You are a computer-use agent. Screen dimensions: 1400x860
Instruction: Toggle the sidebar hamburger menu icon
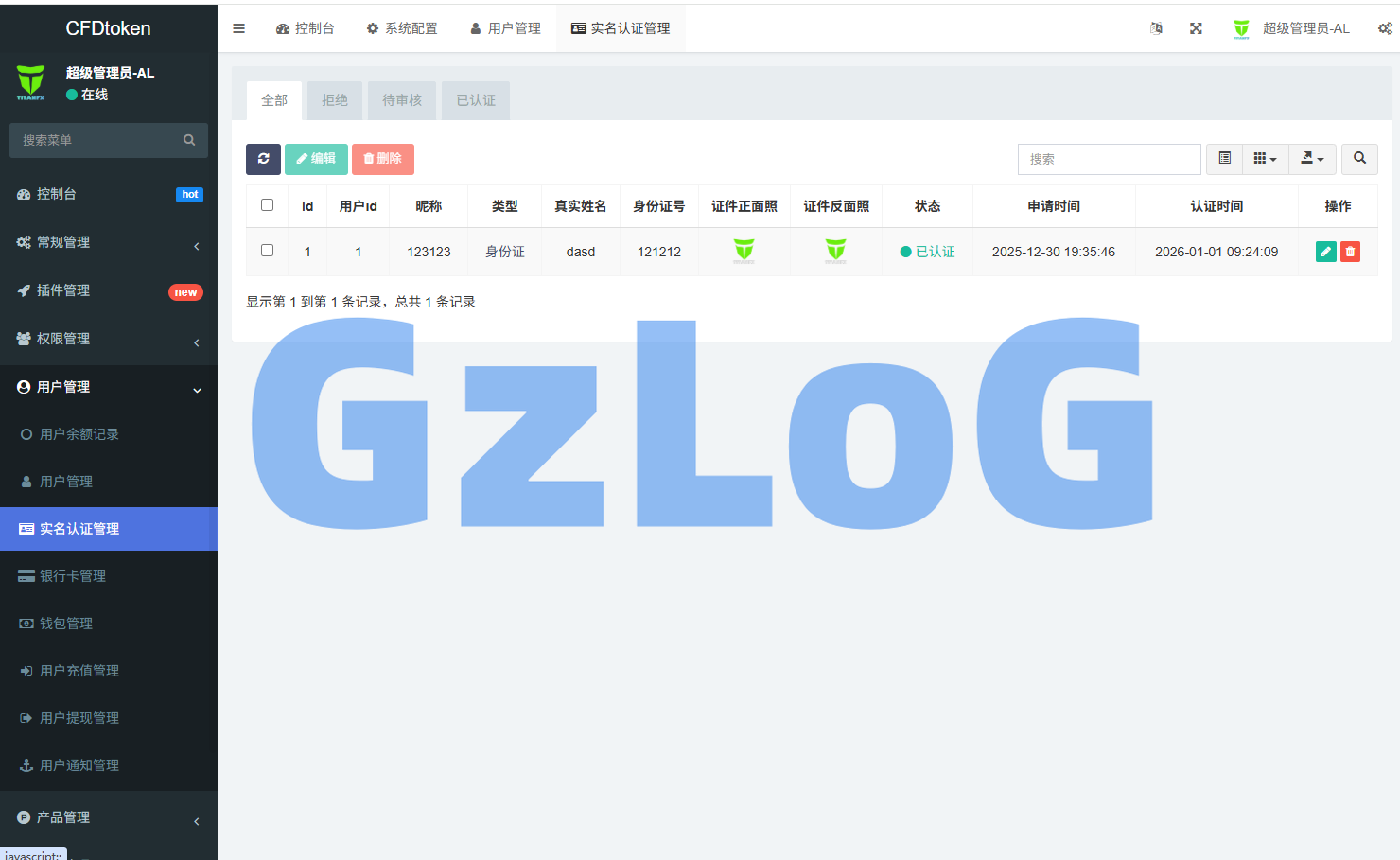(x=238, y=28)
